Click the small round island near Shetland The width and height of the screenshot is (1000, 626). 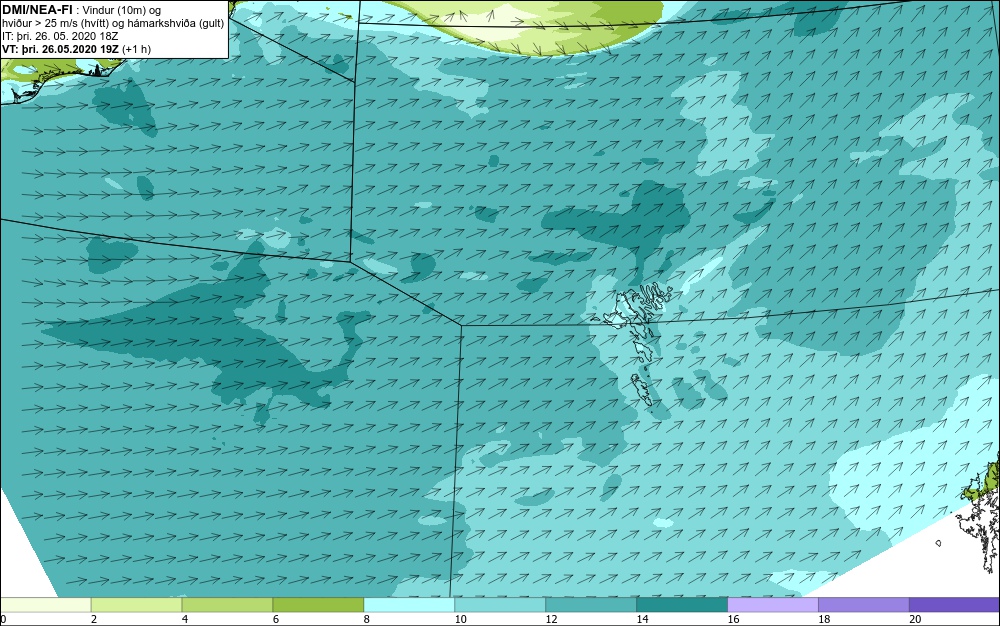coord(938,543)
